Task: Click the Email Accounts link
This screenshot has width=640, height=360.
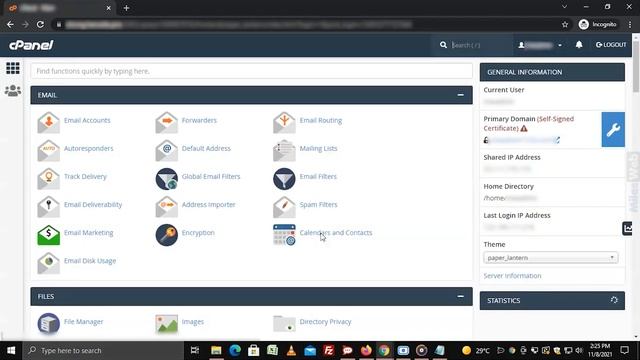Action: point(87,120)
